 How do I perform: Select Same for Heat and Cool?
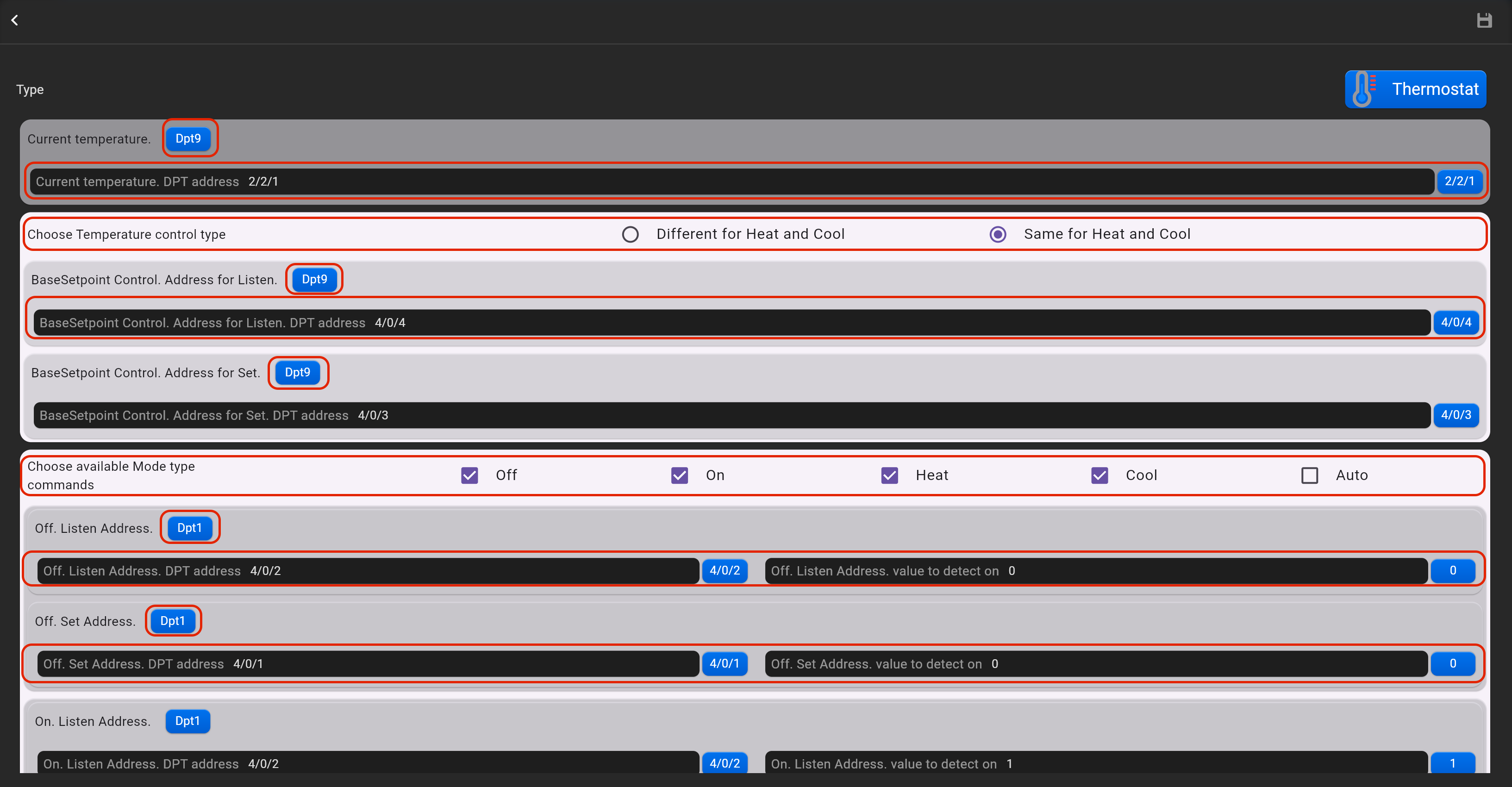[x=997, y=234]
